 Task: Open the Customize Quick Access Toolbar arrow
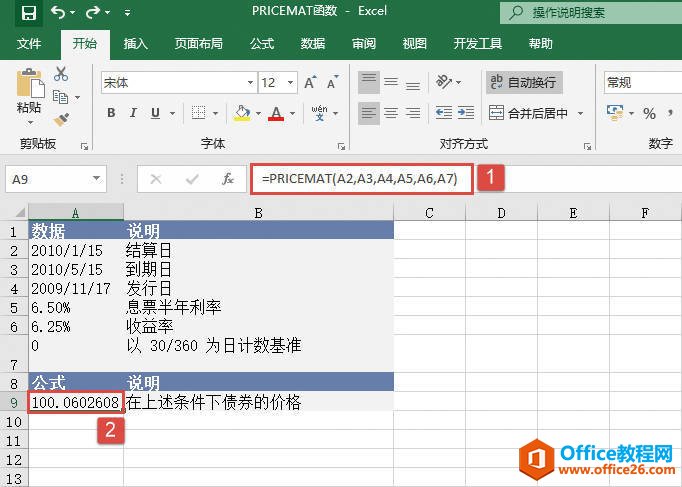(127, 13)
